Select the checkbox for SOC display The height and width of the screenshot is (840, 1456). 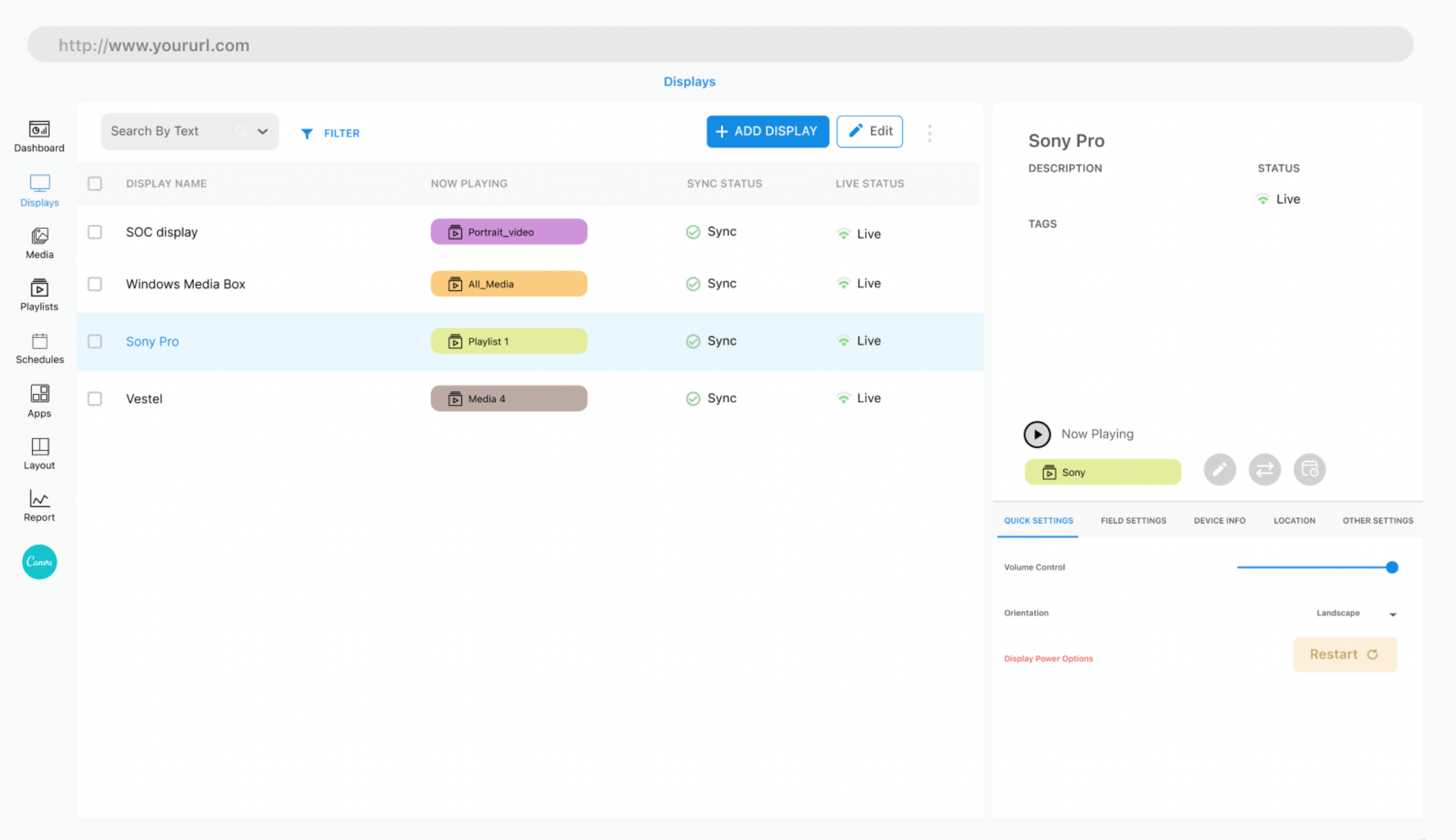pyautogui.click(x=94, y=232)
